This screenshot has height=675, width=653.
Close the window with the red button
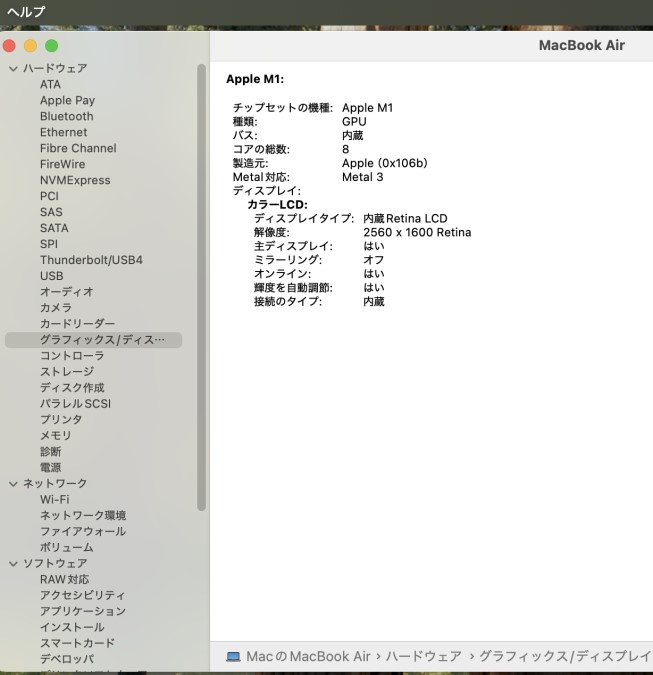tap(9, 46)
